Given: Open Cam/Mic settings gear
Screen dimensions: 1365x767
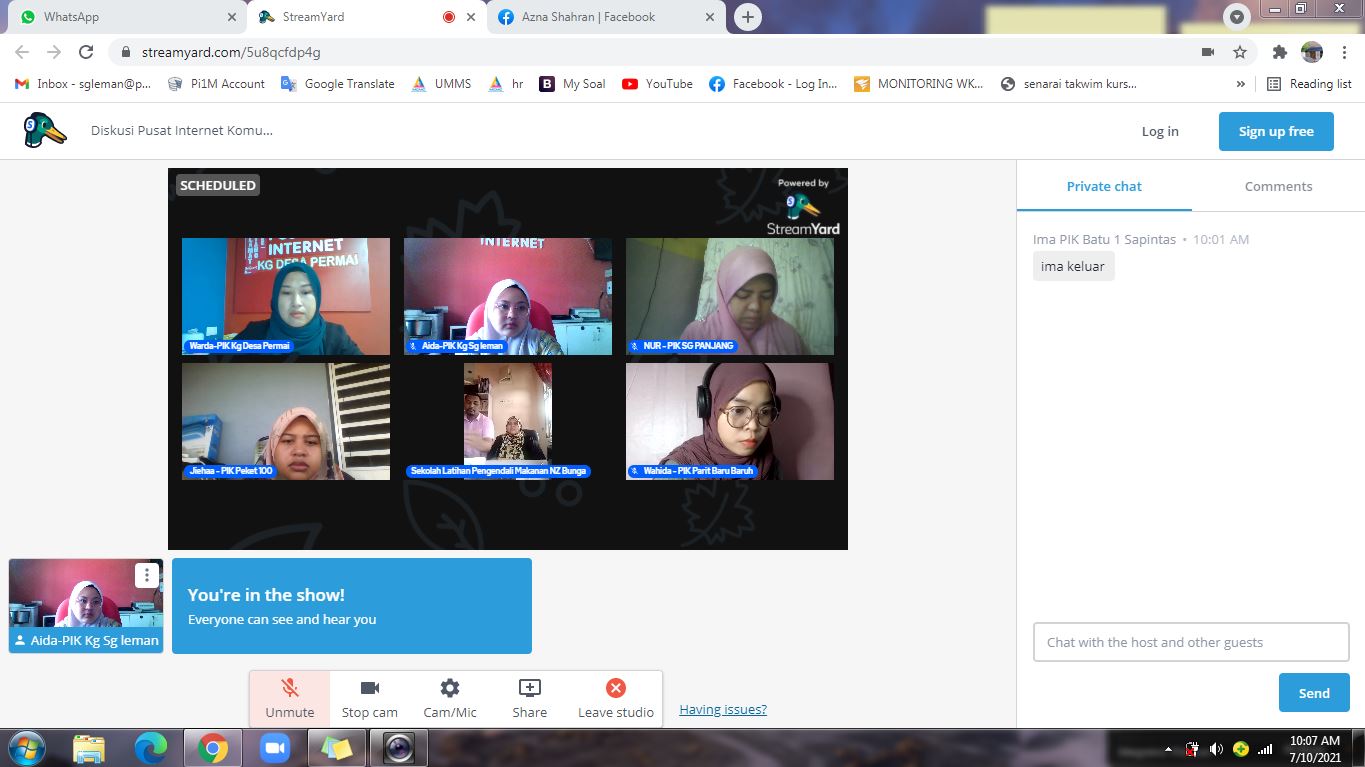Looking at the screenshot, I should 450,698.
